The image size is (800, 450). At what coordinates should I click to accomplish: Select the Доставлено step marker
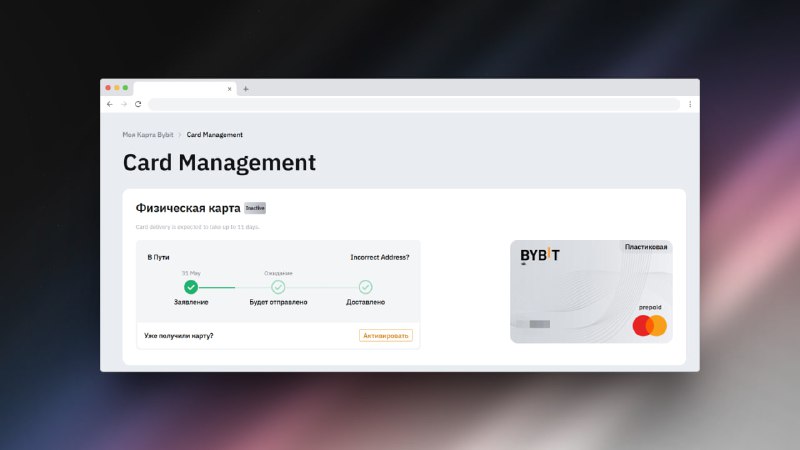pyautogui.click(x=365, y=287)
